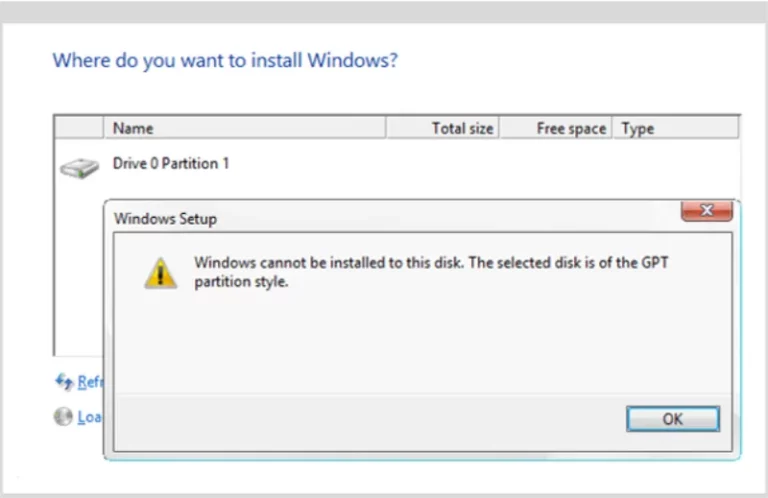This screenshot has width=768, height=498.
Task: Click the Refresh link
Action: 90,382
